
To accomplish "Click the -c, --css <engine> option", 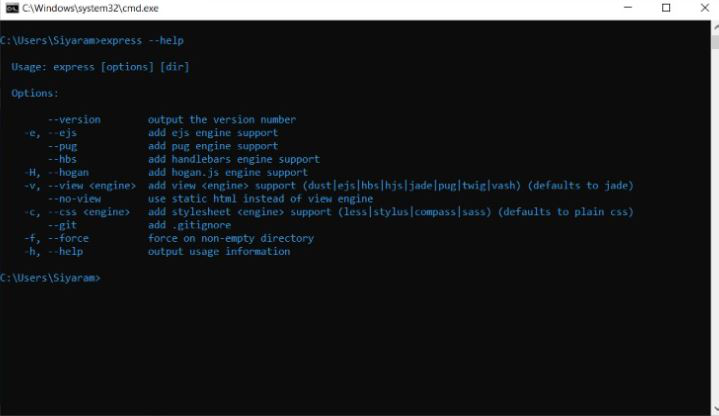I will (x=78, y=212).
